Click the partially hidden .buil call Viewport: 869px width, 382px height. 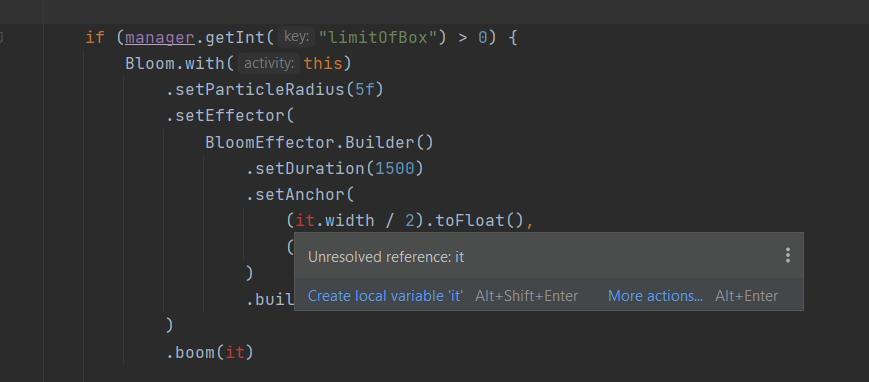point(270,300)
